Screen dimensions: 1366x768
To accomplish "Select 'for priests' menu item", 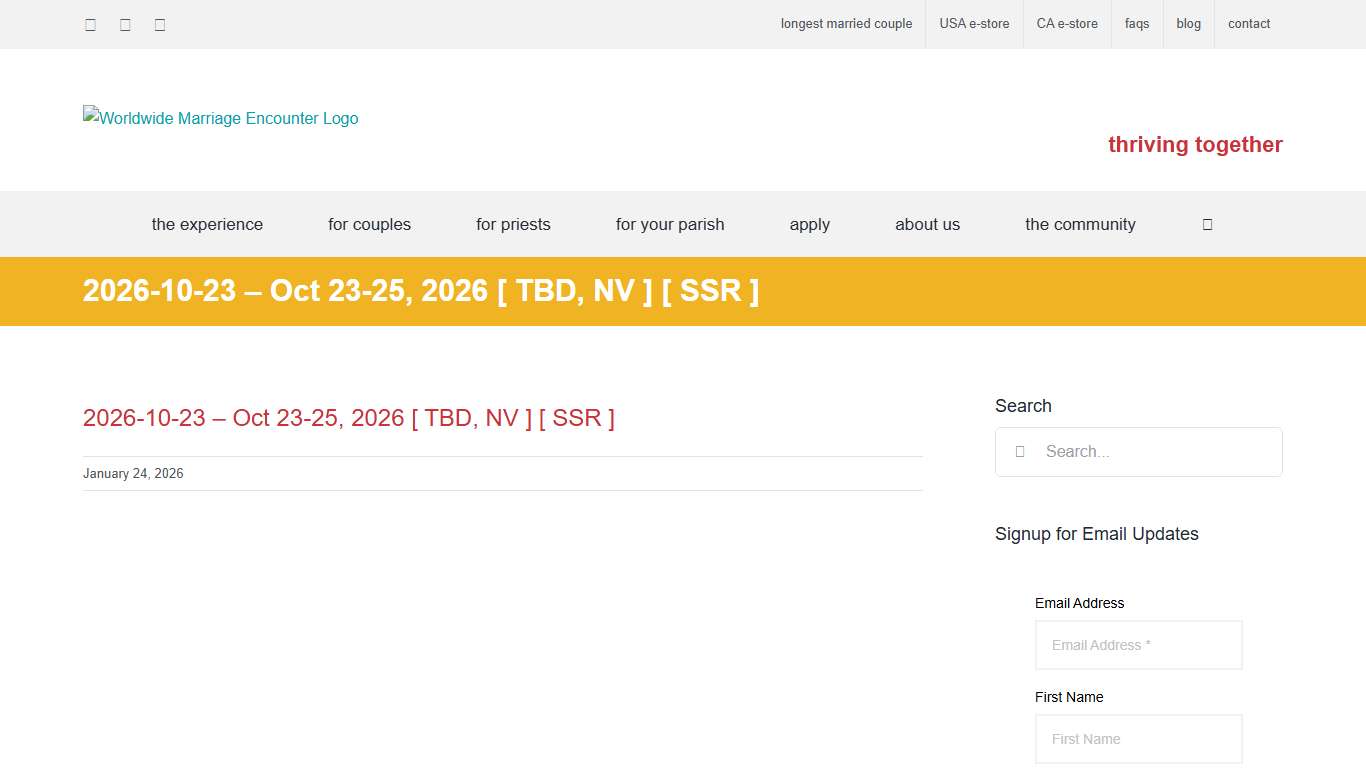I will click(513, 224).
